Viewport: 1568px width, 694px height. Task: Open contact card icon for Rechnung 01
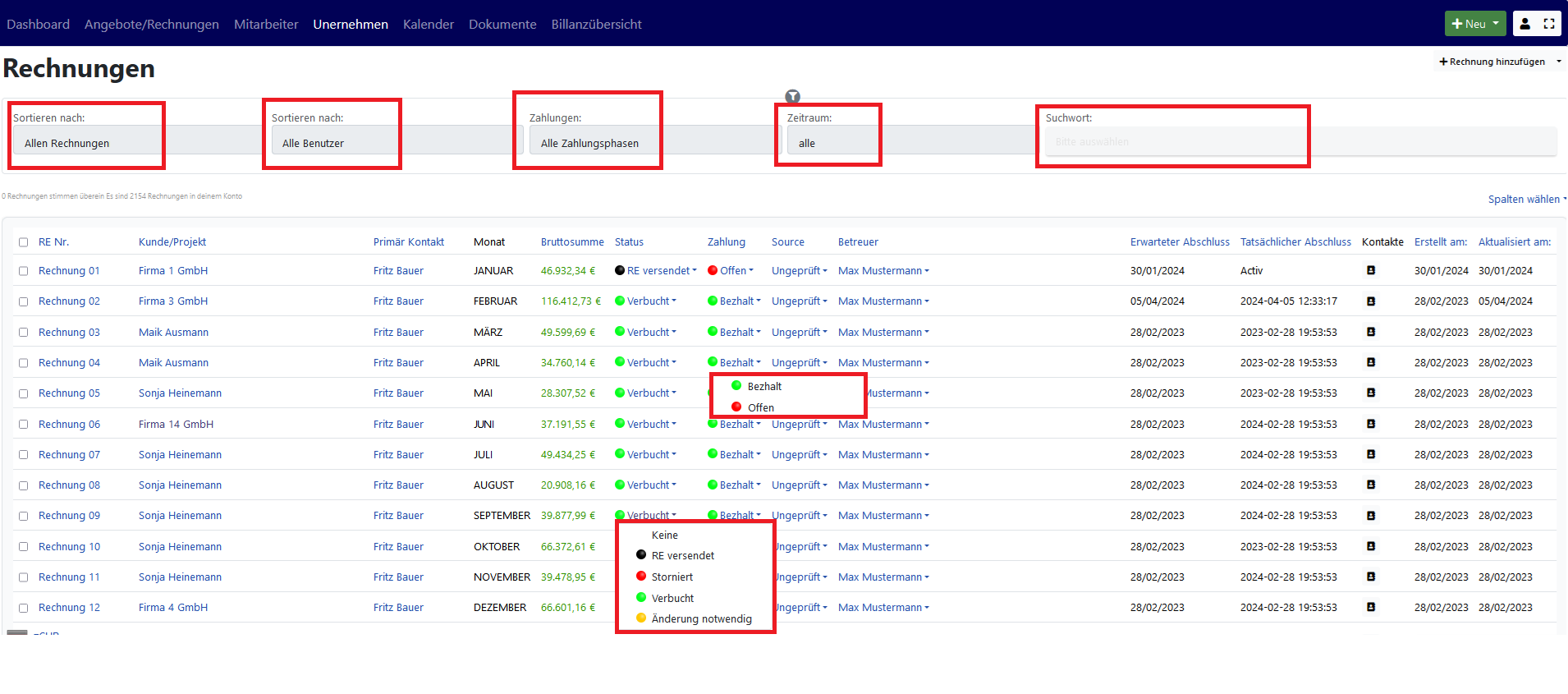(1370, 270)
